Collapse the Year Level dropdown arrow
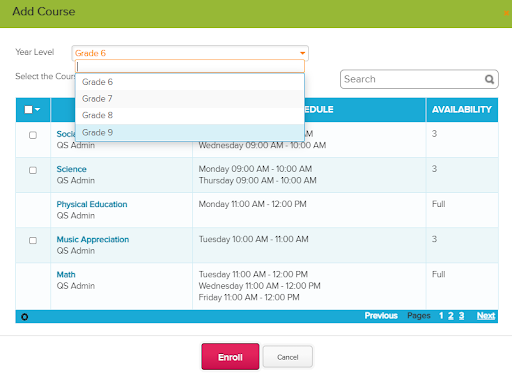The height and width of the screenshot is (384, 512). 302,53
